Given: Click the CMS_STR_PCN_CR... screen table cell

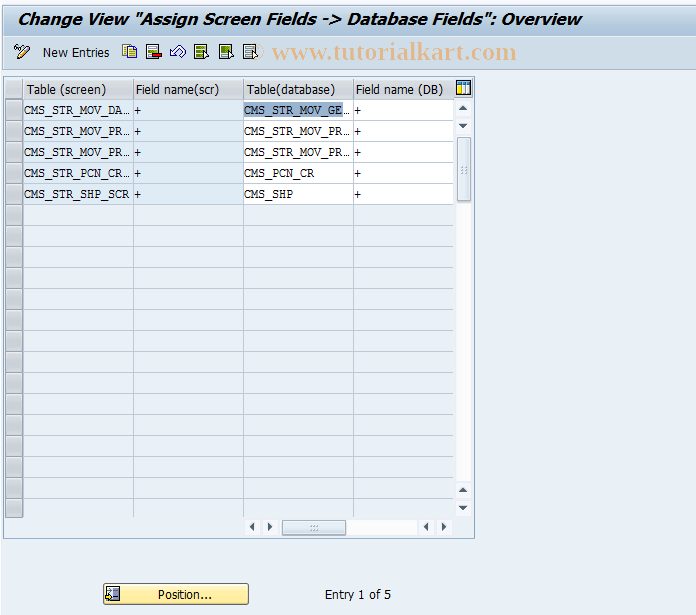Looking at the screenshot, I should (78, 173).
